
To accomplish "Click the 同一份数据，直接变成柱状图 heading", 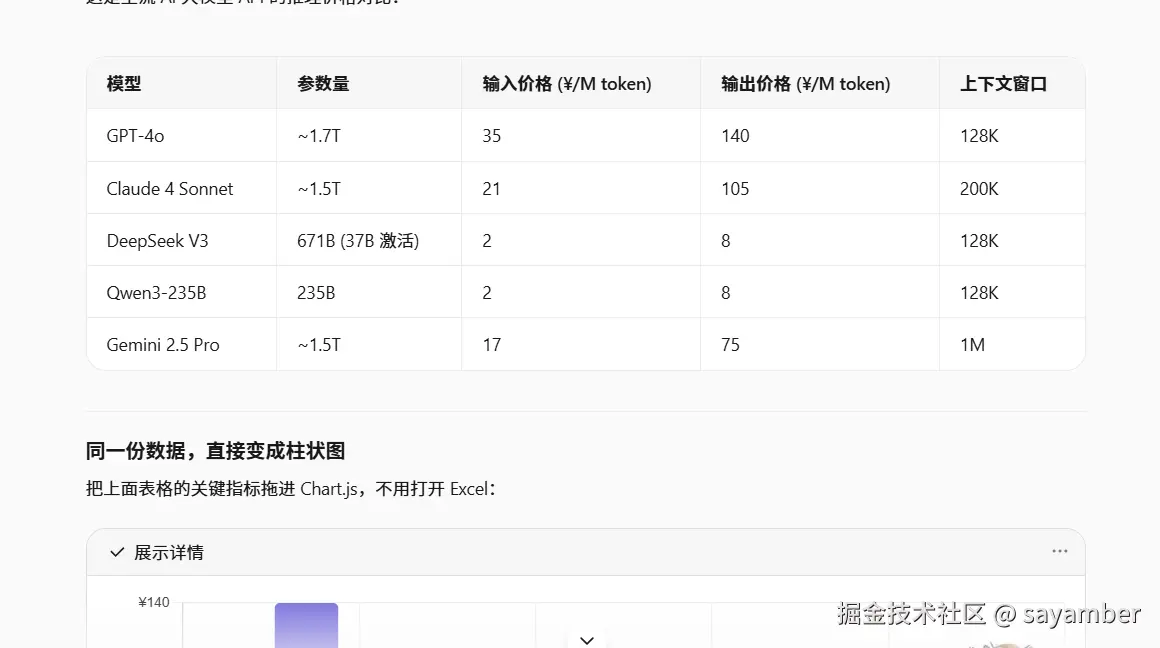I will pyautogui.click(x=215, y=450).
